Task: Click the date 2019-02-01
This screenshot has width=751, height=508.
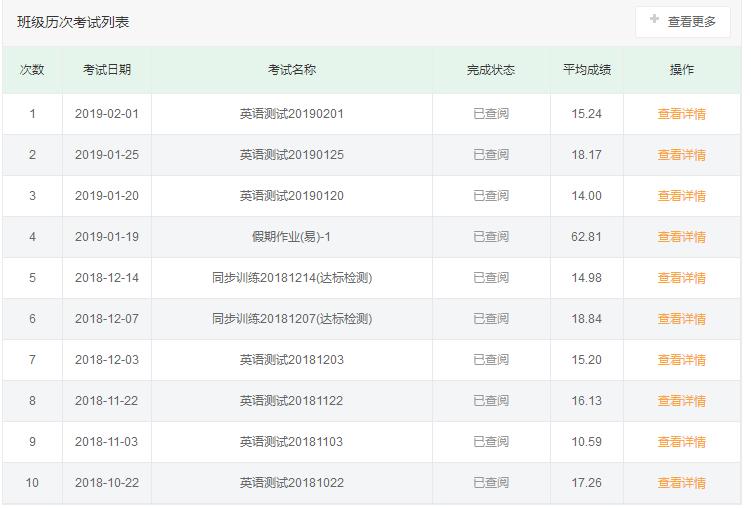Action: [x=107, y=114]
